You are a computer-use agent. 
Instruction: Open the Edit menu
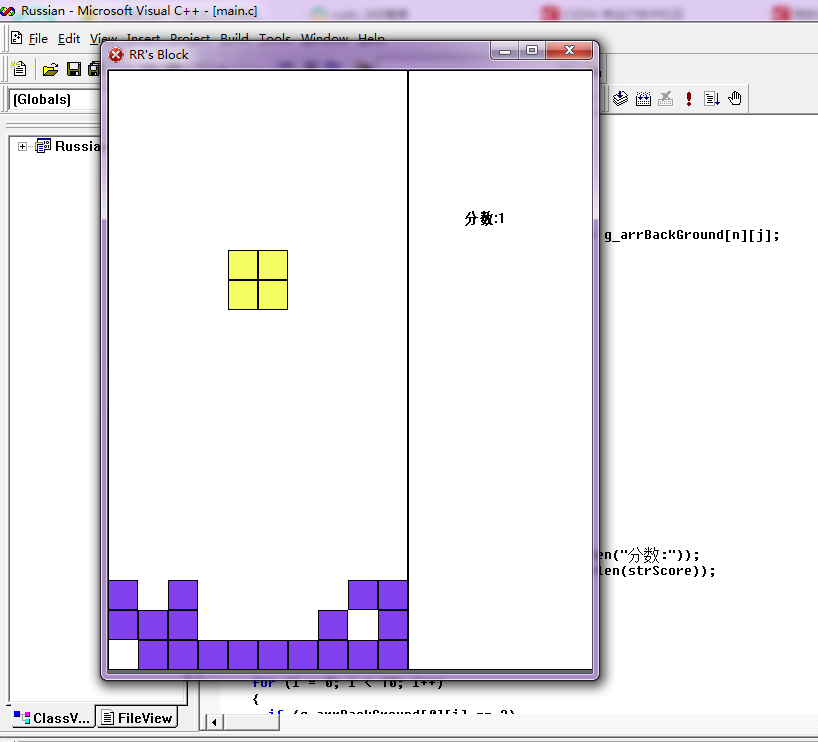coord(69,39)
